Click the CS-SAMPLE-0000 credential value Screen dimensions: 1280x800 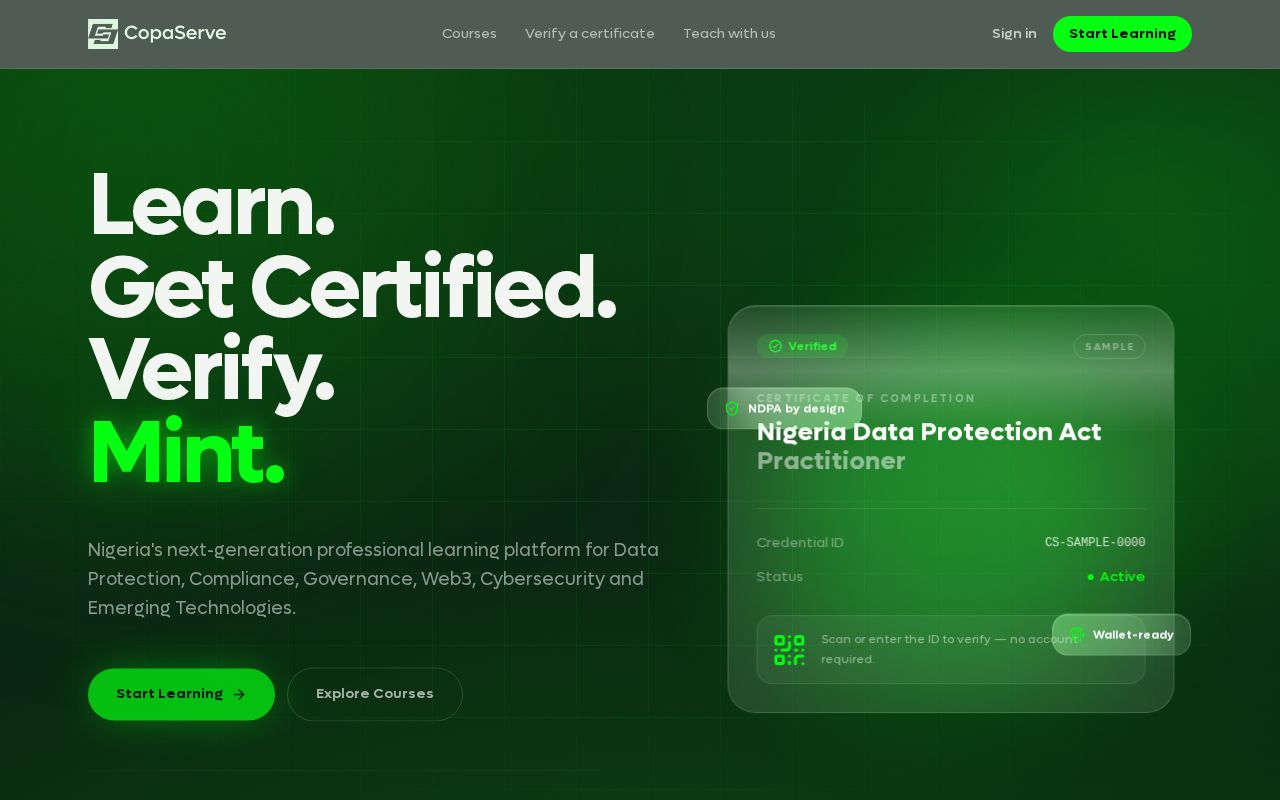tap(1095, 542)
